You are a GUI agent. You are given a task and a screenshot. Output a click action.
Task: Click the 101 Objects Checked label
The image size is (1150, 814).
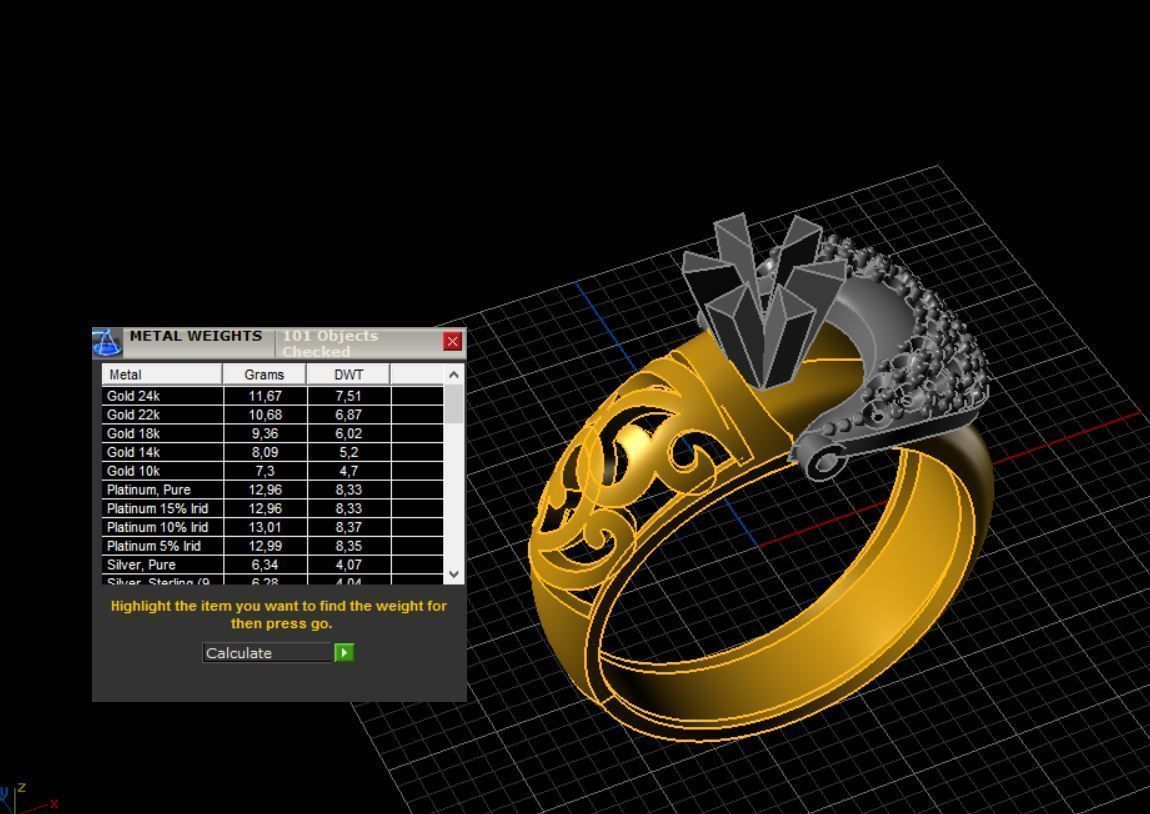click(330, 343)
